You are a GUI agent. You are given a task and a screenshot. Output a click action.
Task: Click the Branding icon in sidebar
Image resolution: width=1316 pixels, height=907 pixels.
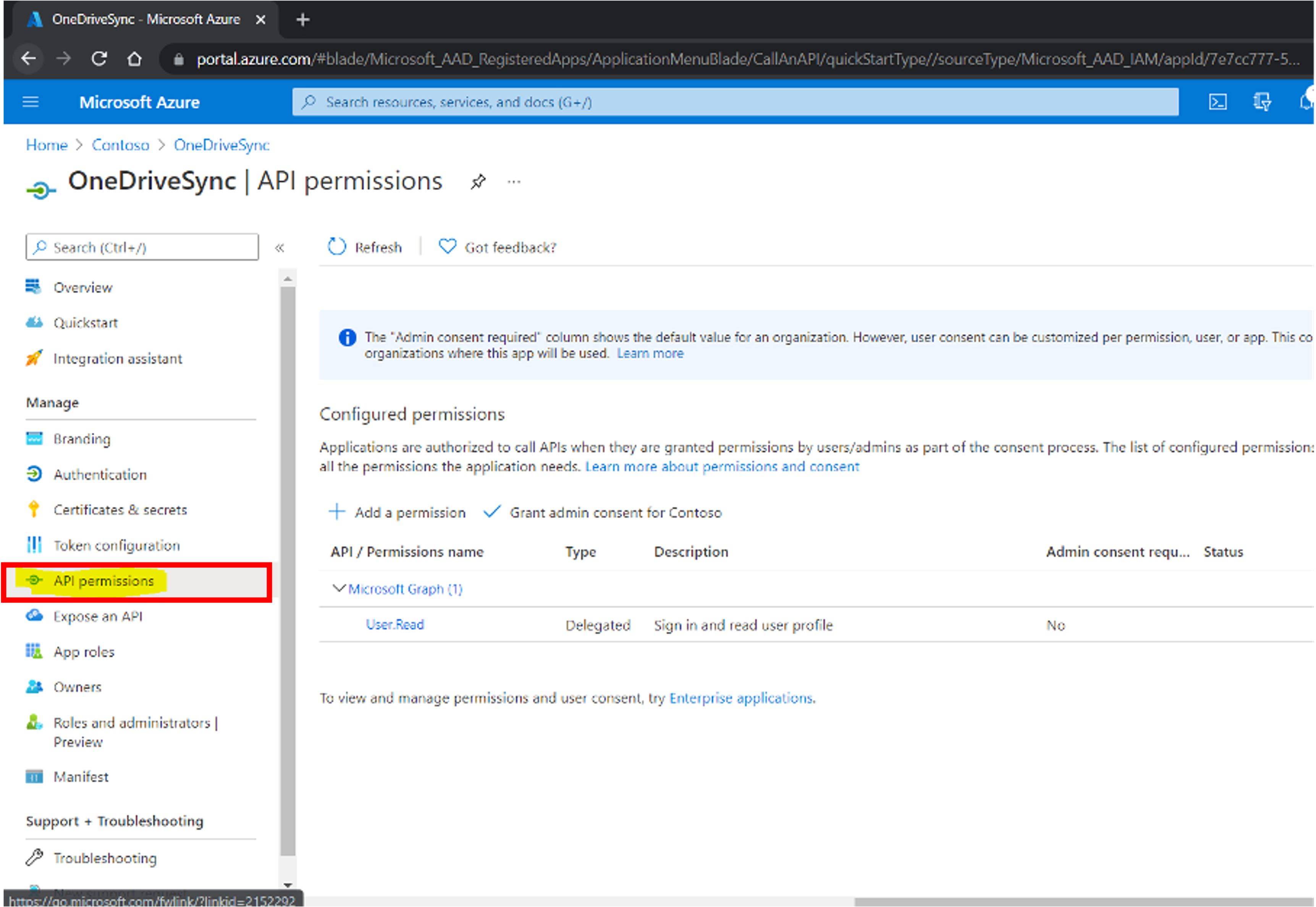34,439
